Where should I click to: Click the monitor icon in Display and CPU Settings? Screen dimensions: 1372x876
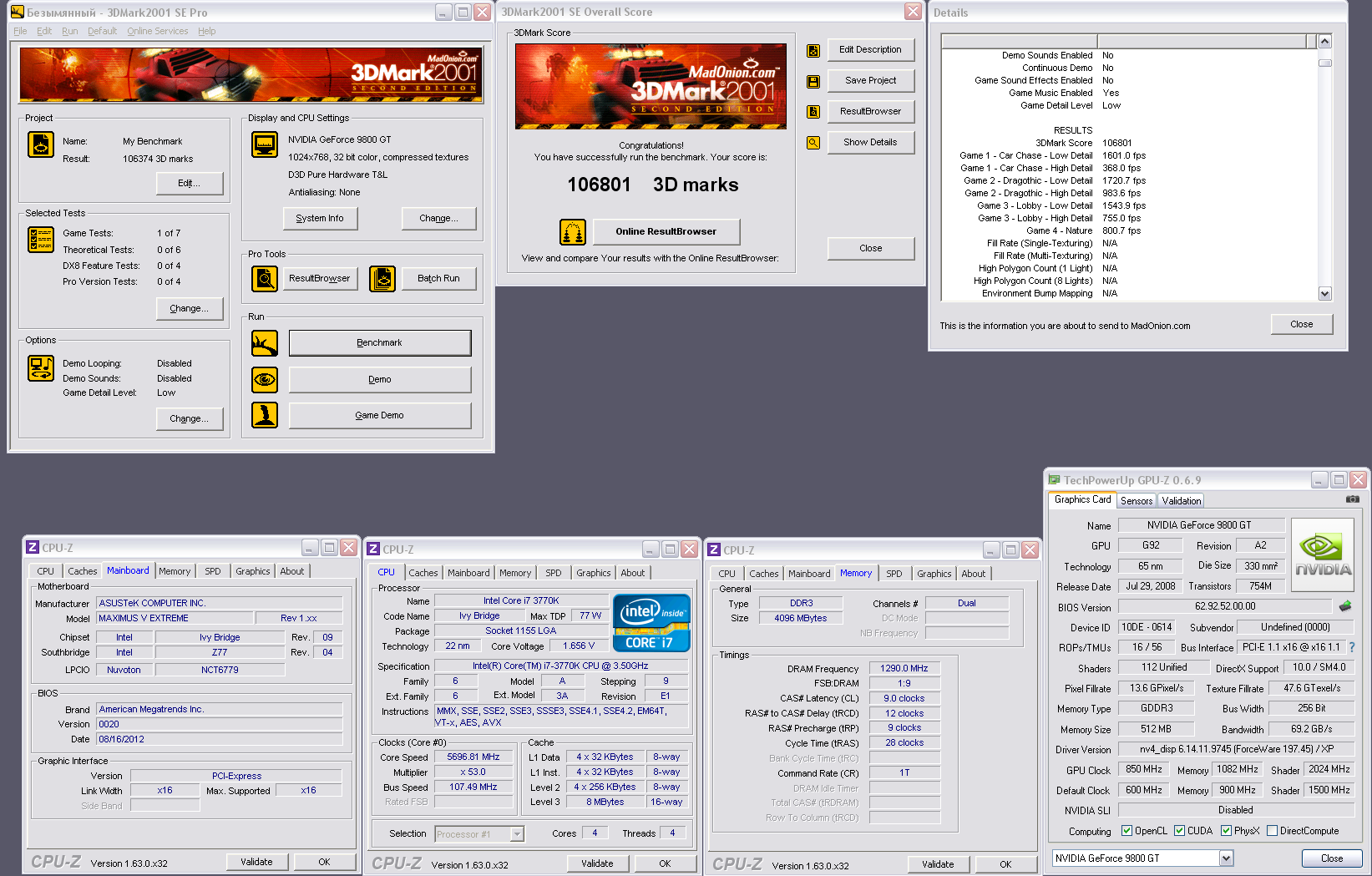tap(265, 144)
